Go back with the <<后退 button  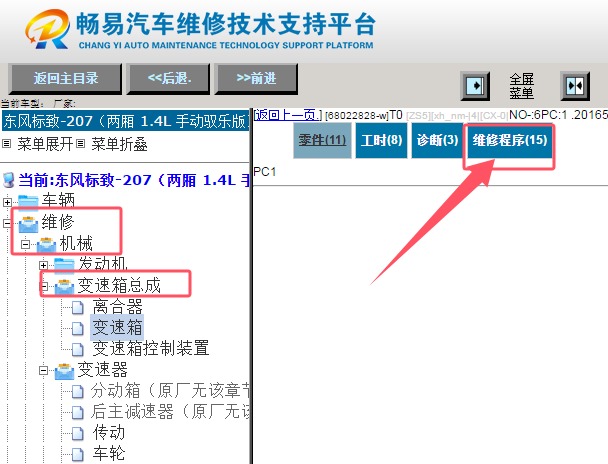[x=169, y=79]
